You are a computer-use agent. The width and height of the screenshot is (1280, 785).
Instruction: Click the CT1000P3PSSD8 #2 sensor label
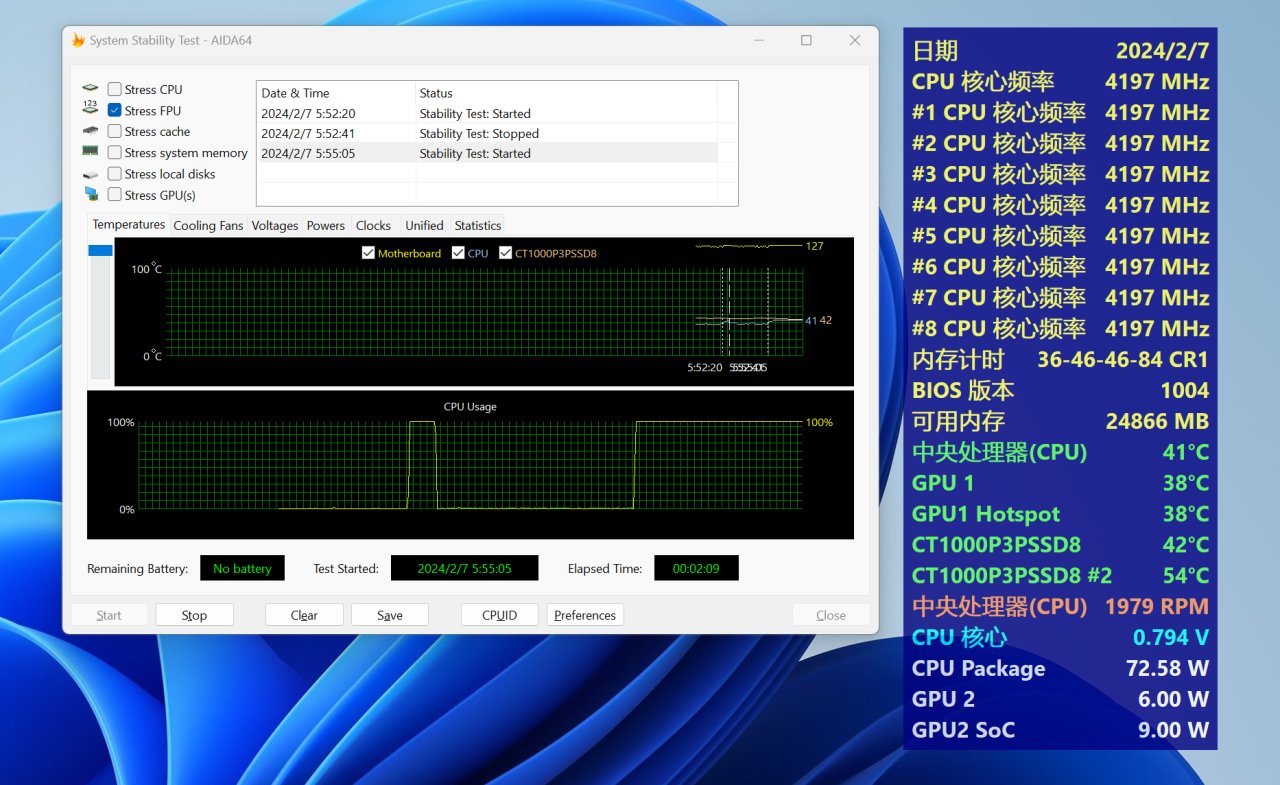(1012, 576)
